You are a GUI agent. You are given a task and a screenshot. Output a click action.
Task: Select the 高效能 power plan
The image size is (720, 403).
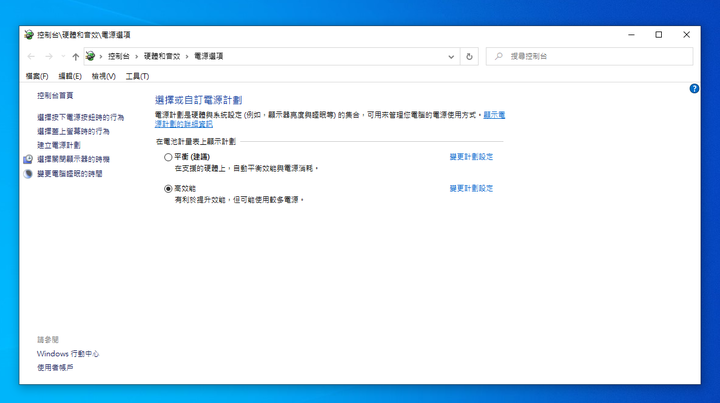click(x=168, y=189)
